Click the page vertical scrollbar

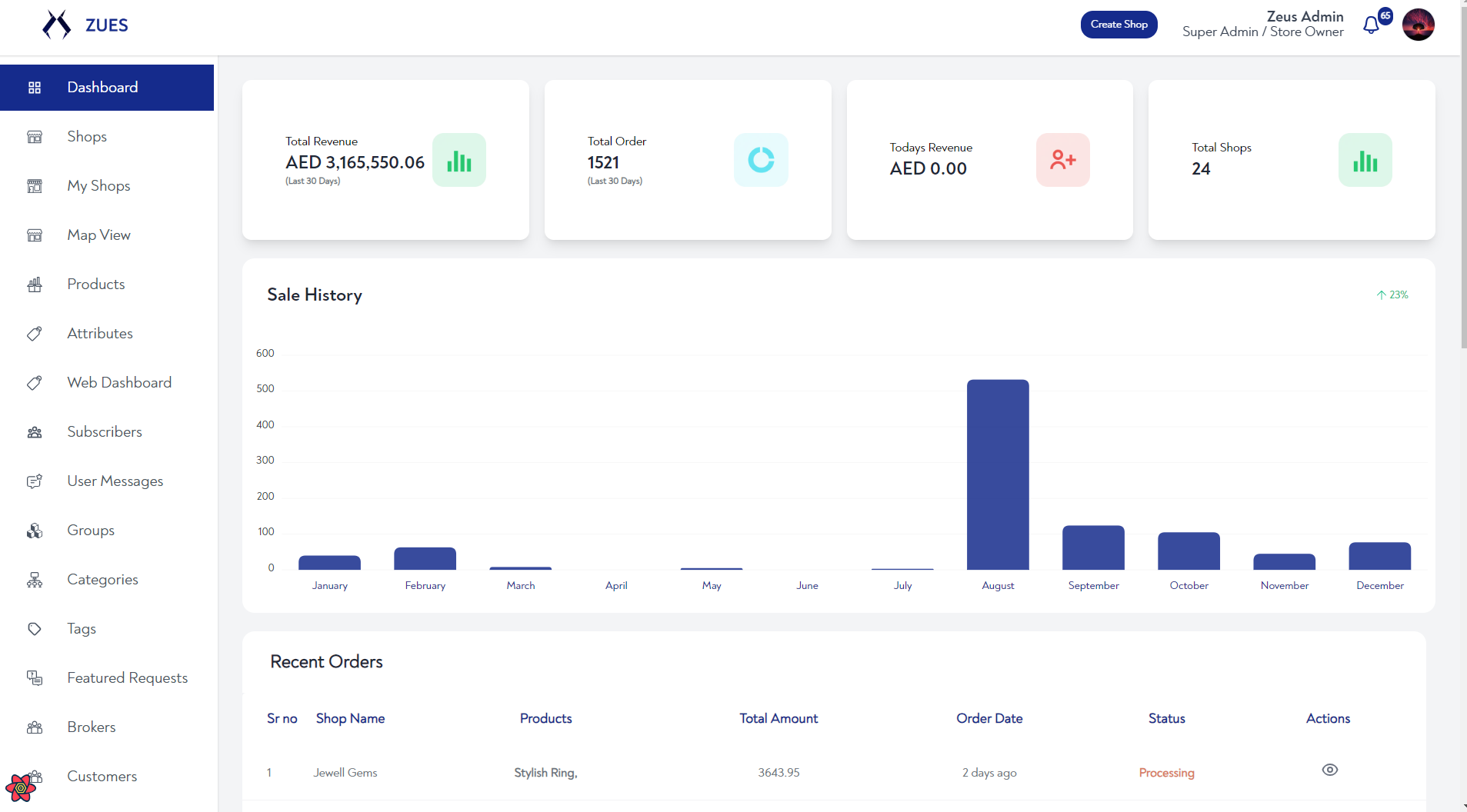[1463, 177]
